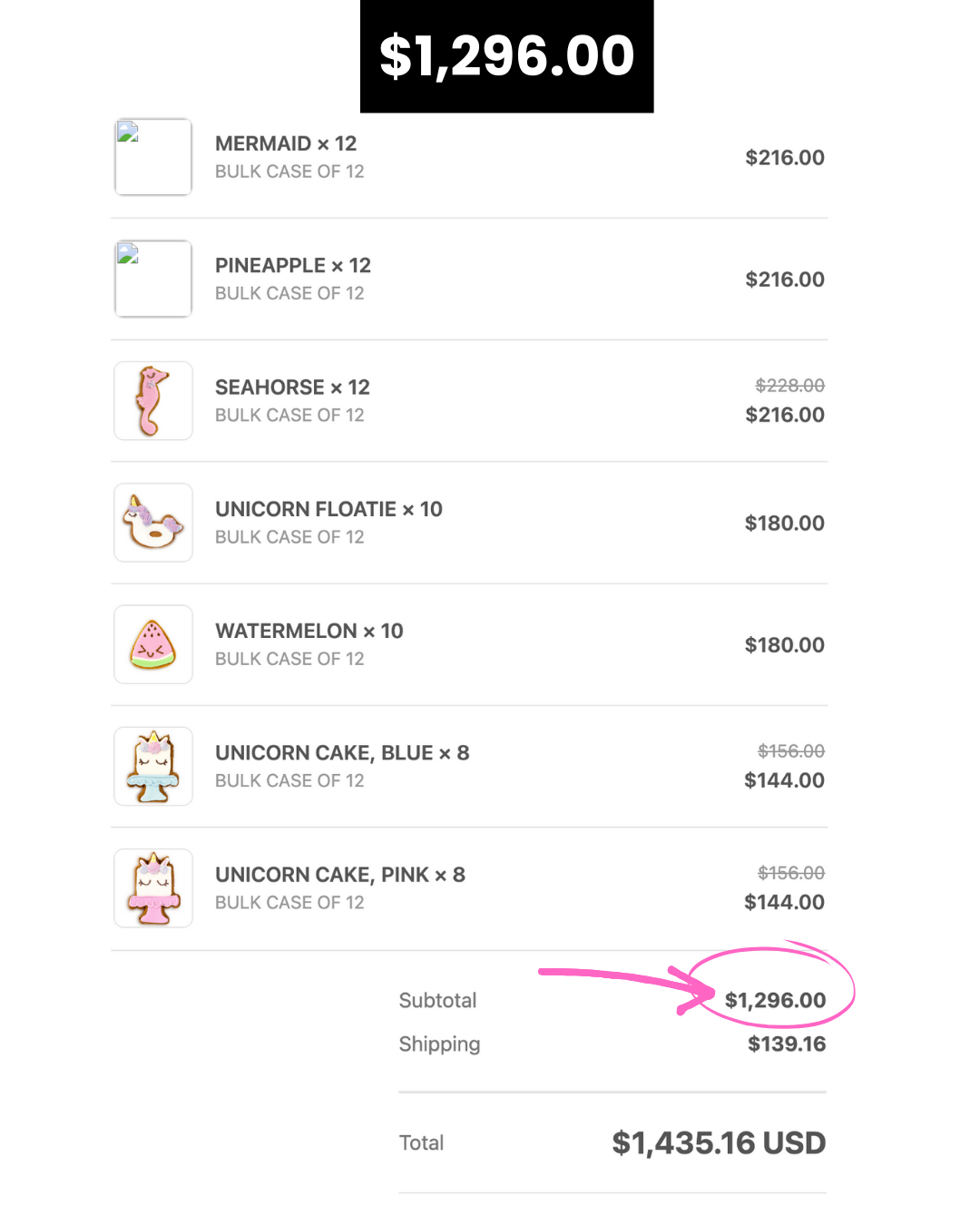Click the pink seahorse icon
This screenshot has width=980, height=1225.
tap(153, 401)
